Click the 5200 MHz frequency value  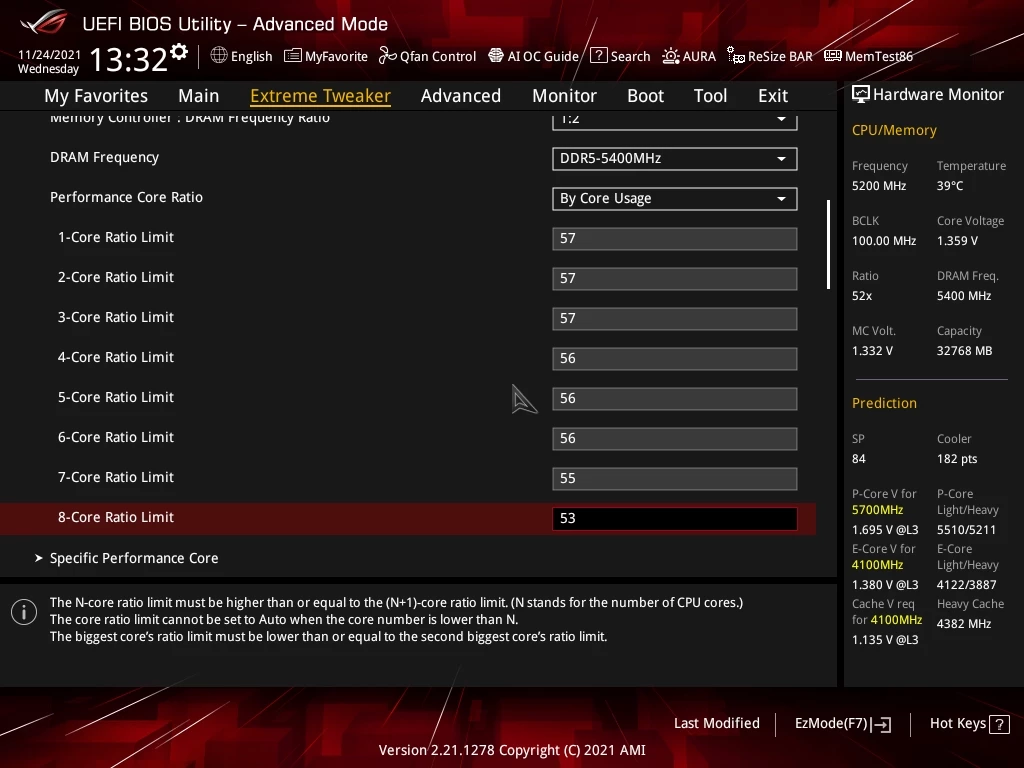(x=879, y=186)
